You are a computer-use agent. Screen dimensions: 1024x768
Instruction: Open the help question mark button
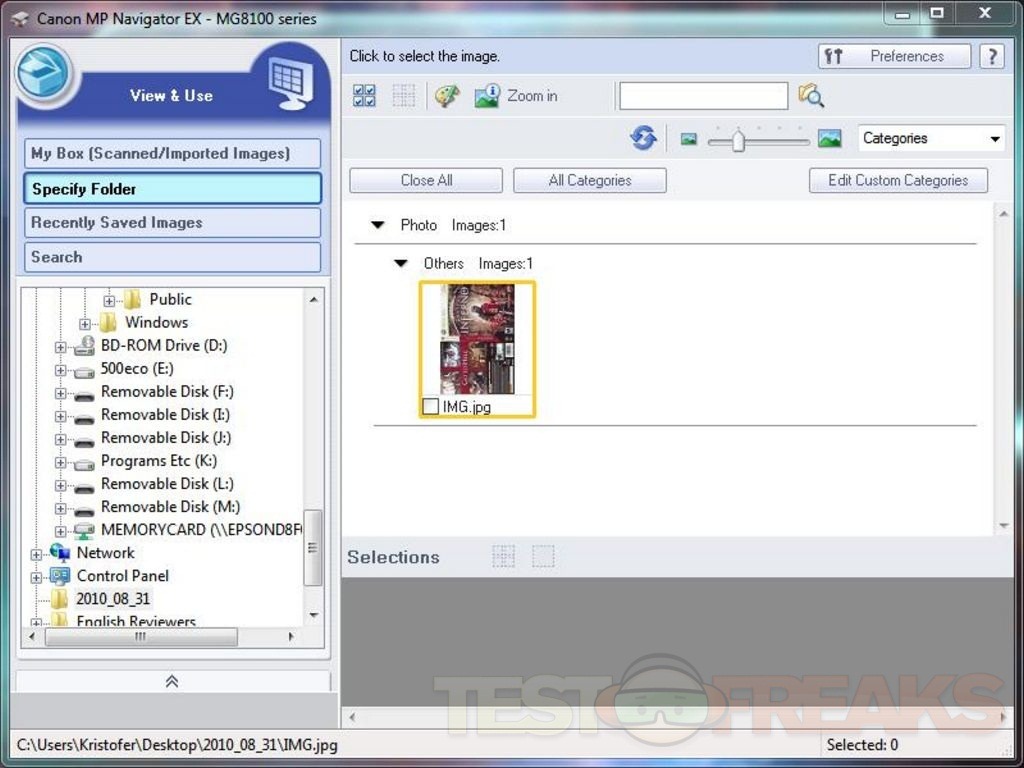pyautogui.click(x=991, y=56)
